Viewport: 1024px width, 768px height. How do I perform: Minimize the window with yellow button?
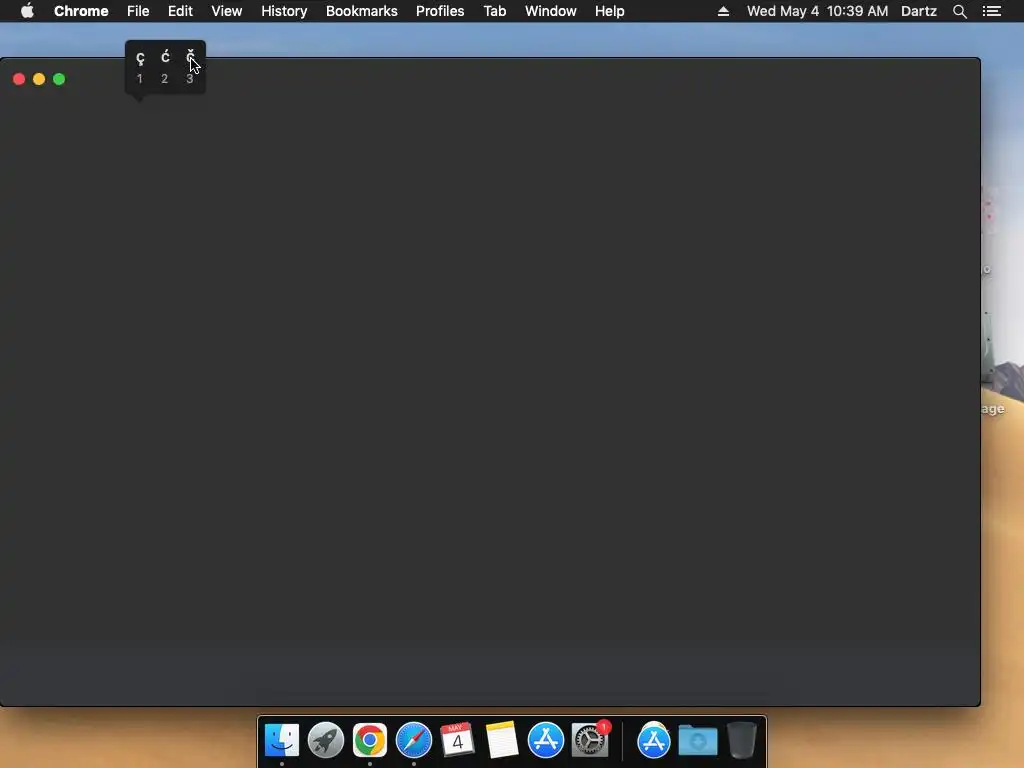(x=39, y=79)
